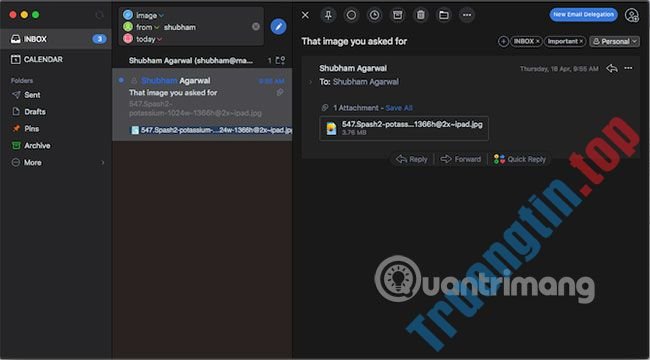Move email using the folder icon
The height and width of the screenshot is (360, 650).
[x=444, y=15]
